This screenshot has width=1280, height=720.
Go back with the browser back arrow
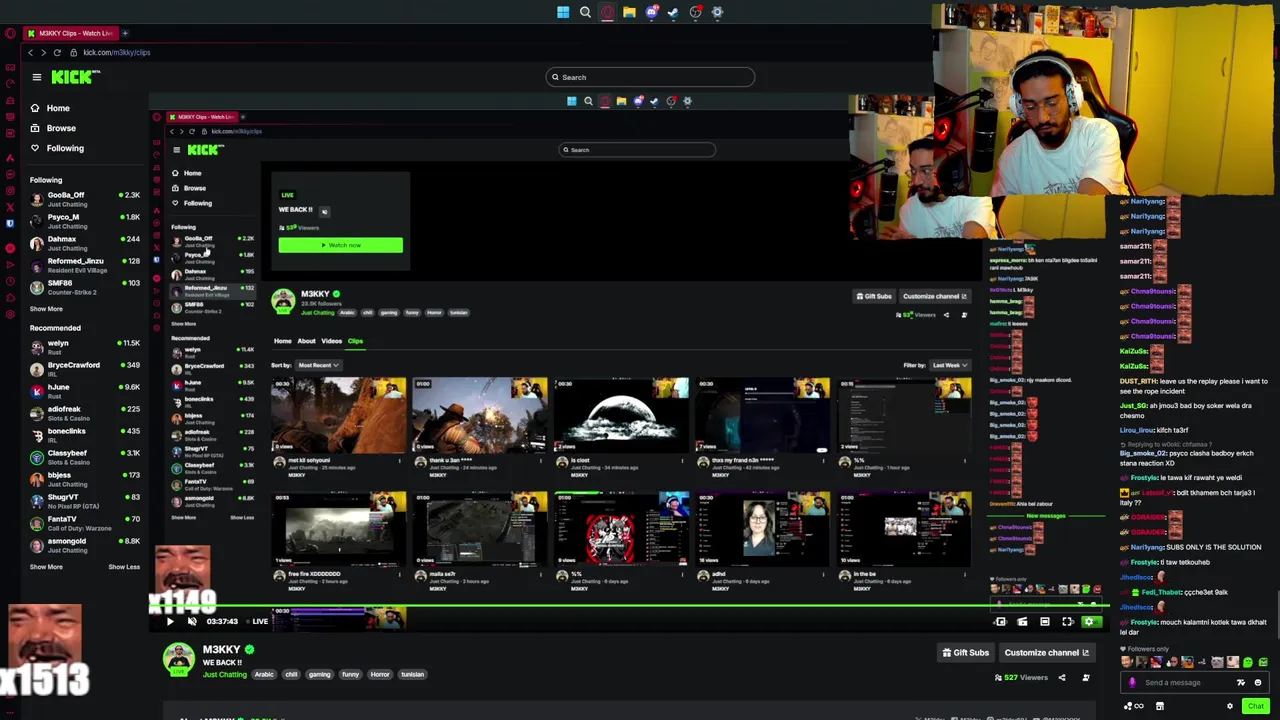click(x=30, y=52)
